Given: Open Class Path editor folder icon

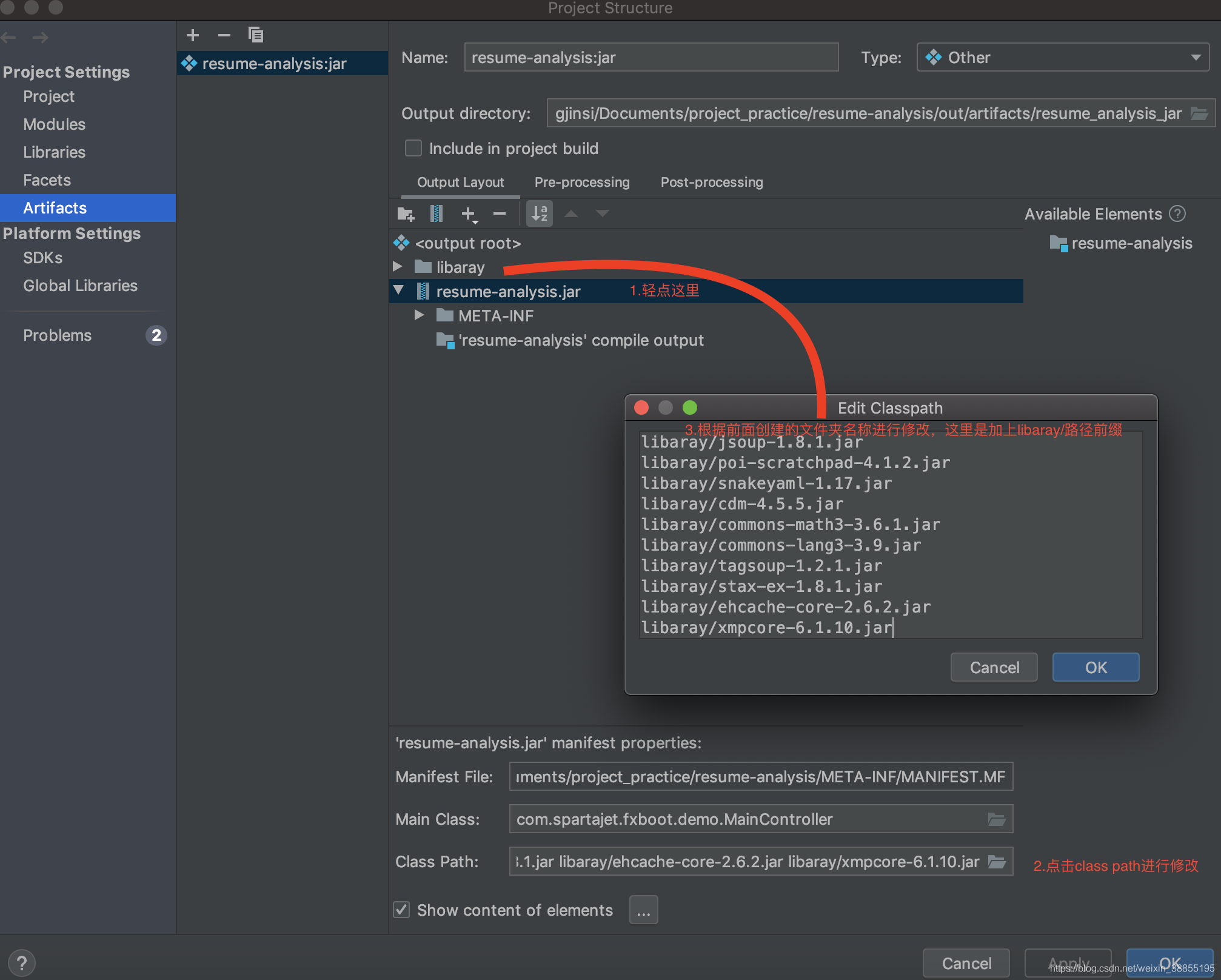Looking at the screenshot, I should (x=997, y=862).
